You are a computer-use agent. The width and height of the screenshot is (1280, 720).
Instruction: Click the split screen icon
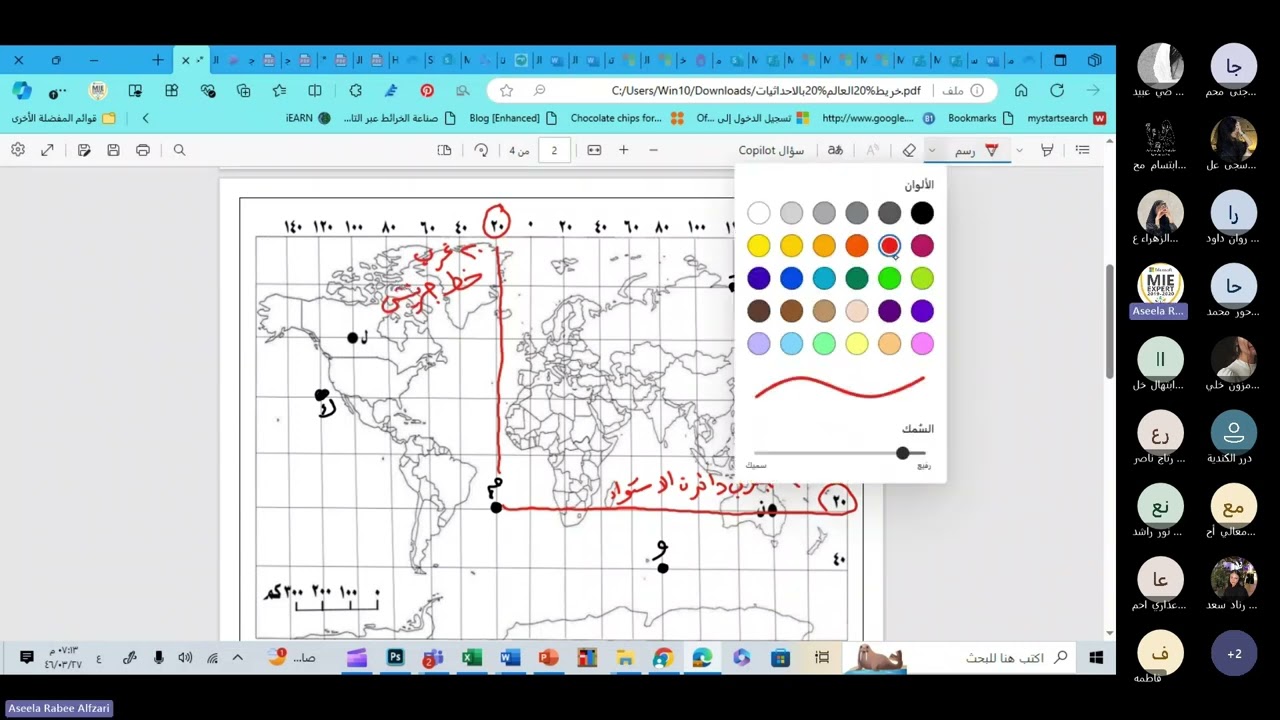(x=315, y=90)
